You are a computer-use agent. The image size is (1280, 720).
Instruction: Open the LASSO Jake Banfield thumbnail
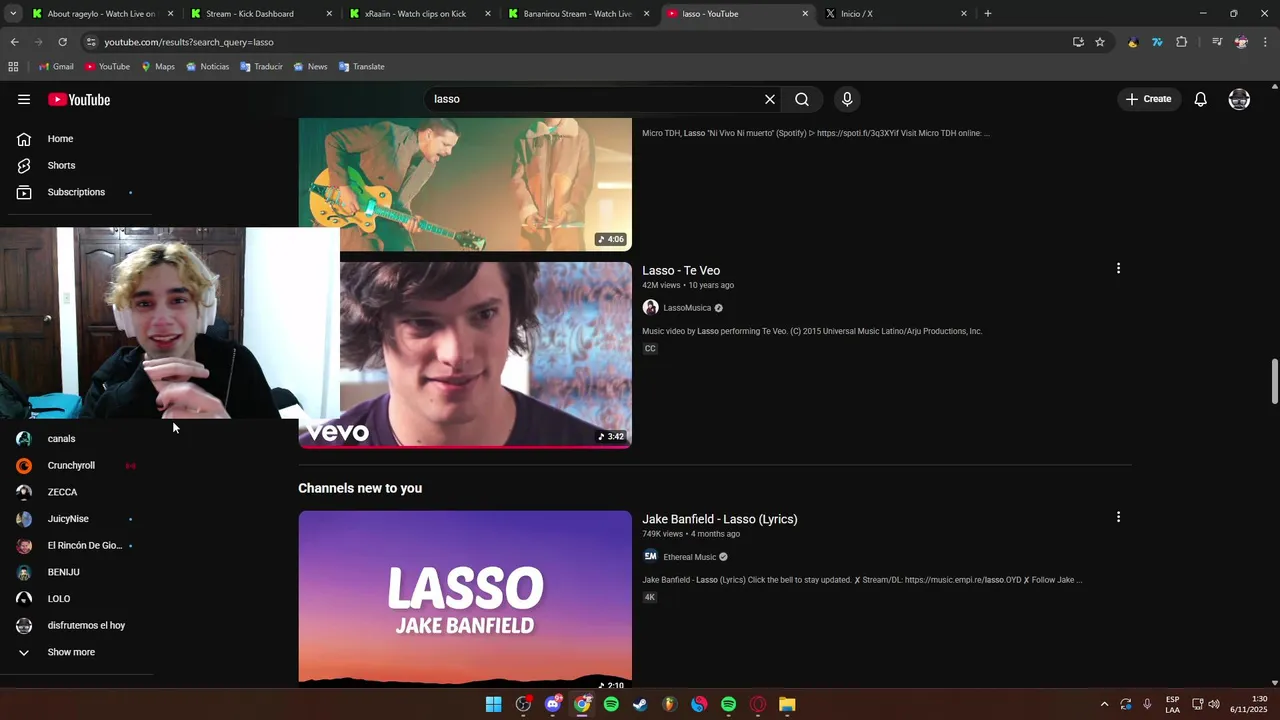point(465,597)
